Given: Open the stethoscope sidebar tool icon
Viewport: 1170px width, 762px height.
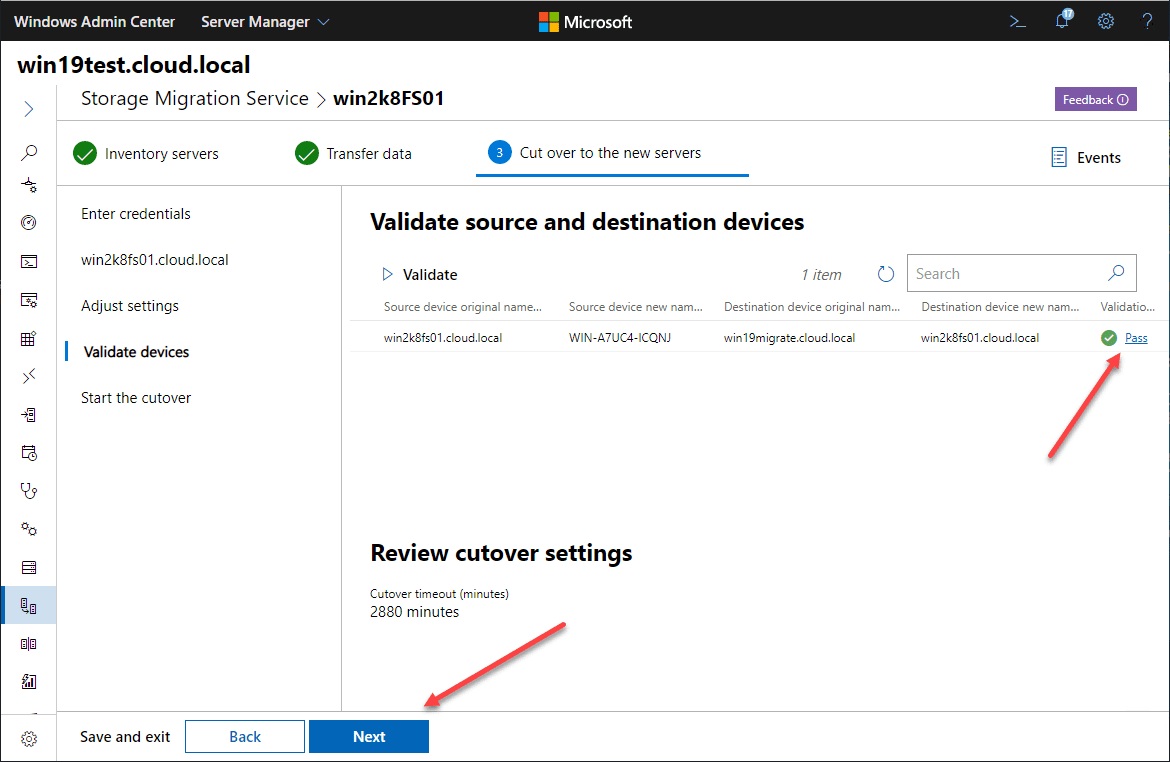Looking at the screenshot, I should pyautogui.click(x=29, y=491).
